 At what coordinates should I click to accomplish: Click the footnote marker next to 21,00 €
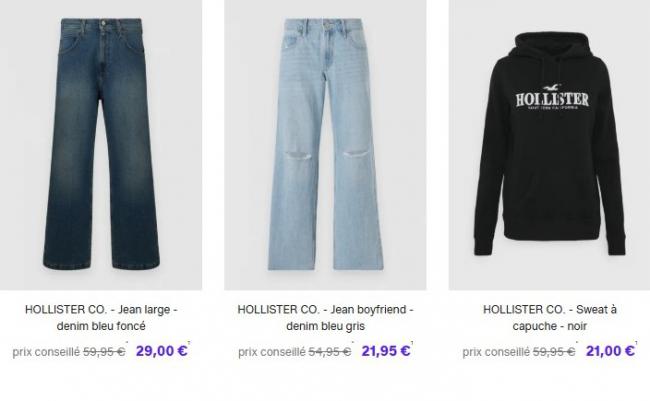click(x=637, y=343)
